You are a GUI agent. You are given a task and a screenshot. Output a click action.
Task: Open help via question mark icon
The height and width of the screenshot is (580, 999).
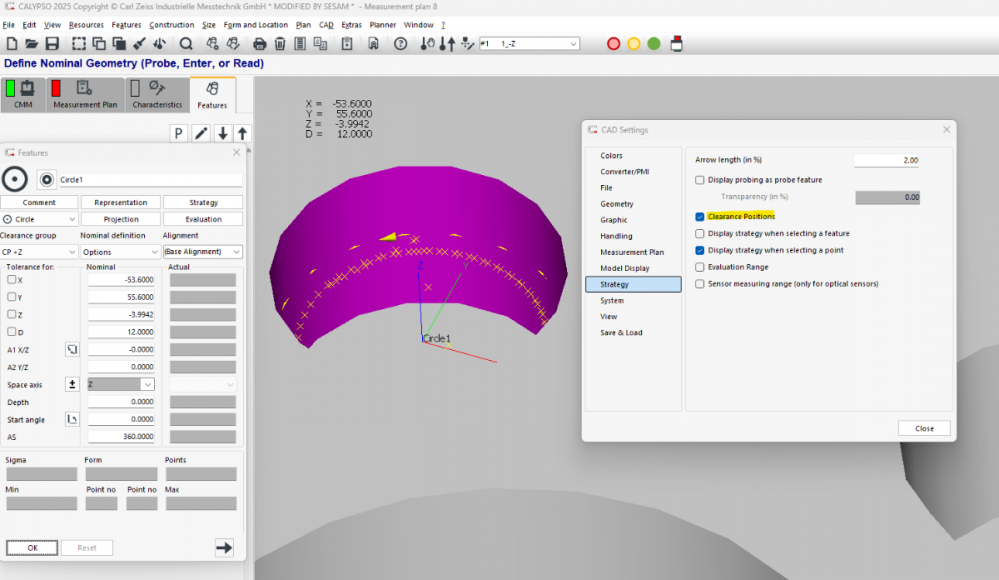[400, 44]
